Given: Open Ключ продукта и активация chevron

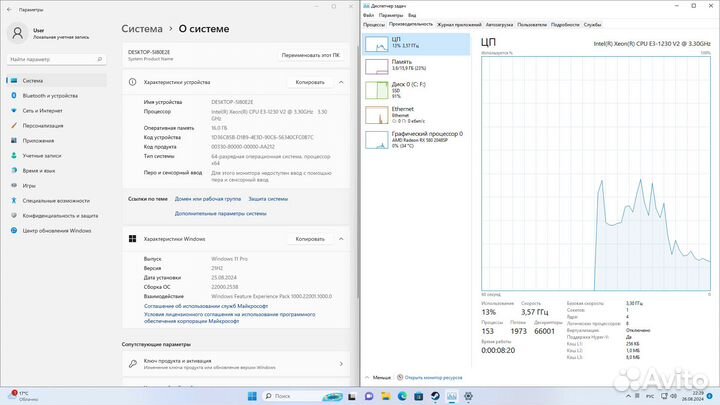Looking at the screenshot, I should (x=341, y=364).
